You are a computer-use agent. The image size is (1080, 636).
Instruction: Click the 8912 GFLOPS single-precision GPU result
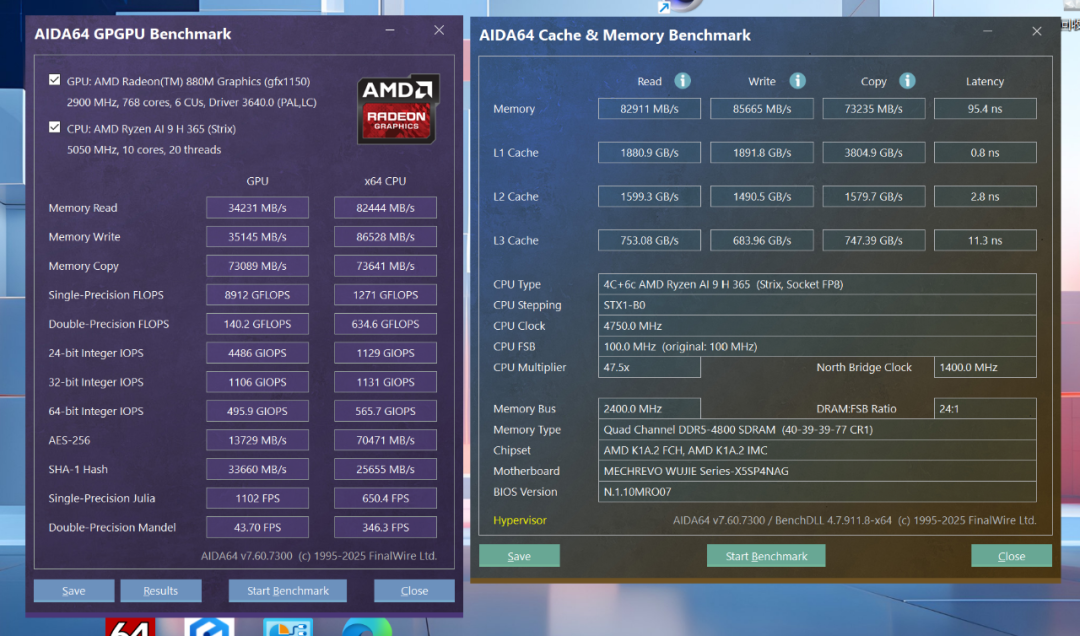point(258,295)
